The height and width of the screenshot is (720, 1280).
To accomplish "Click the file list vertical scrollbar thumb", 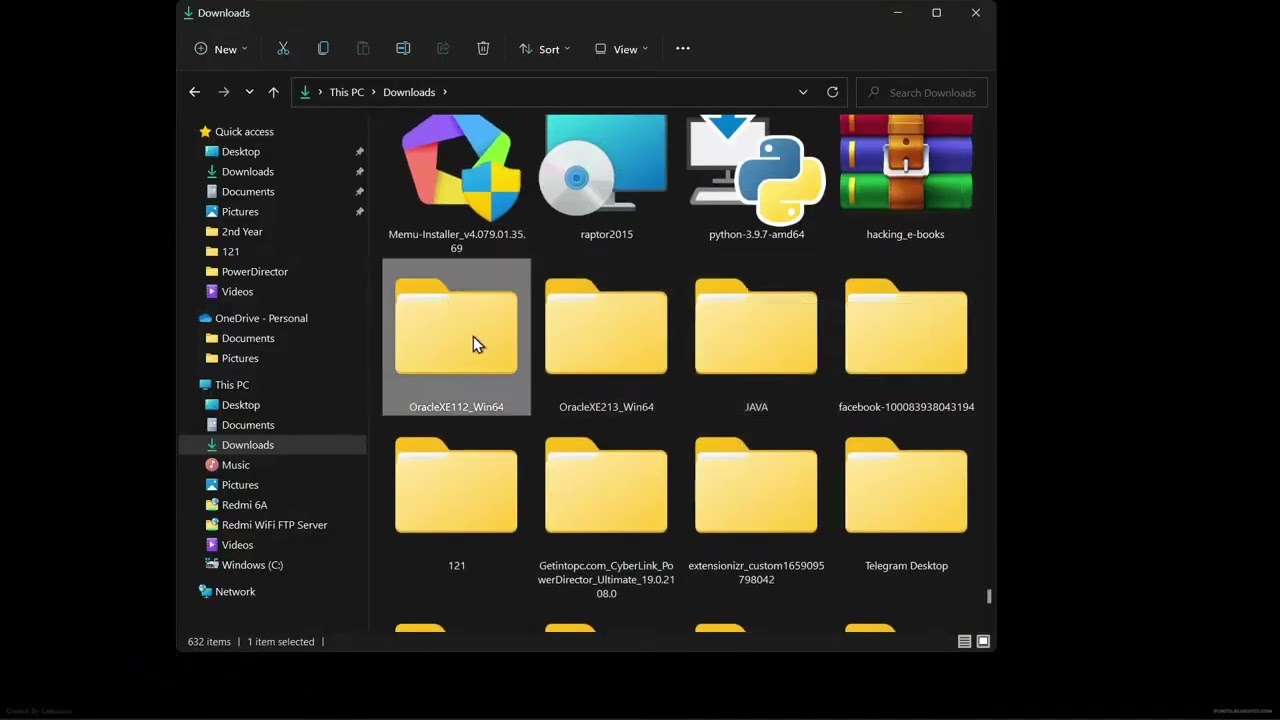I will pos(989,596).
